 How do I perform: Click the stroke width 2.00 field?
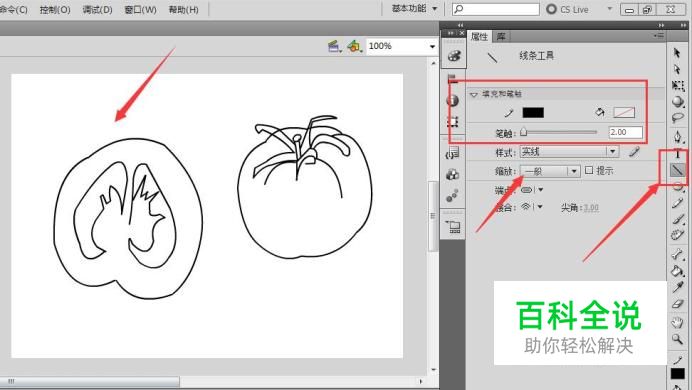(625, 132)
